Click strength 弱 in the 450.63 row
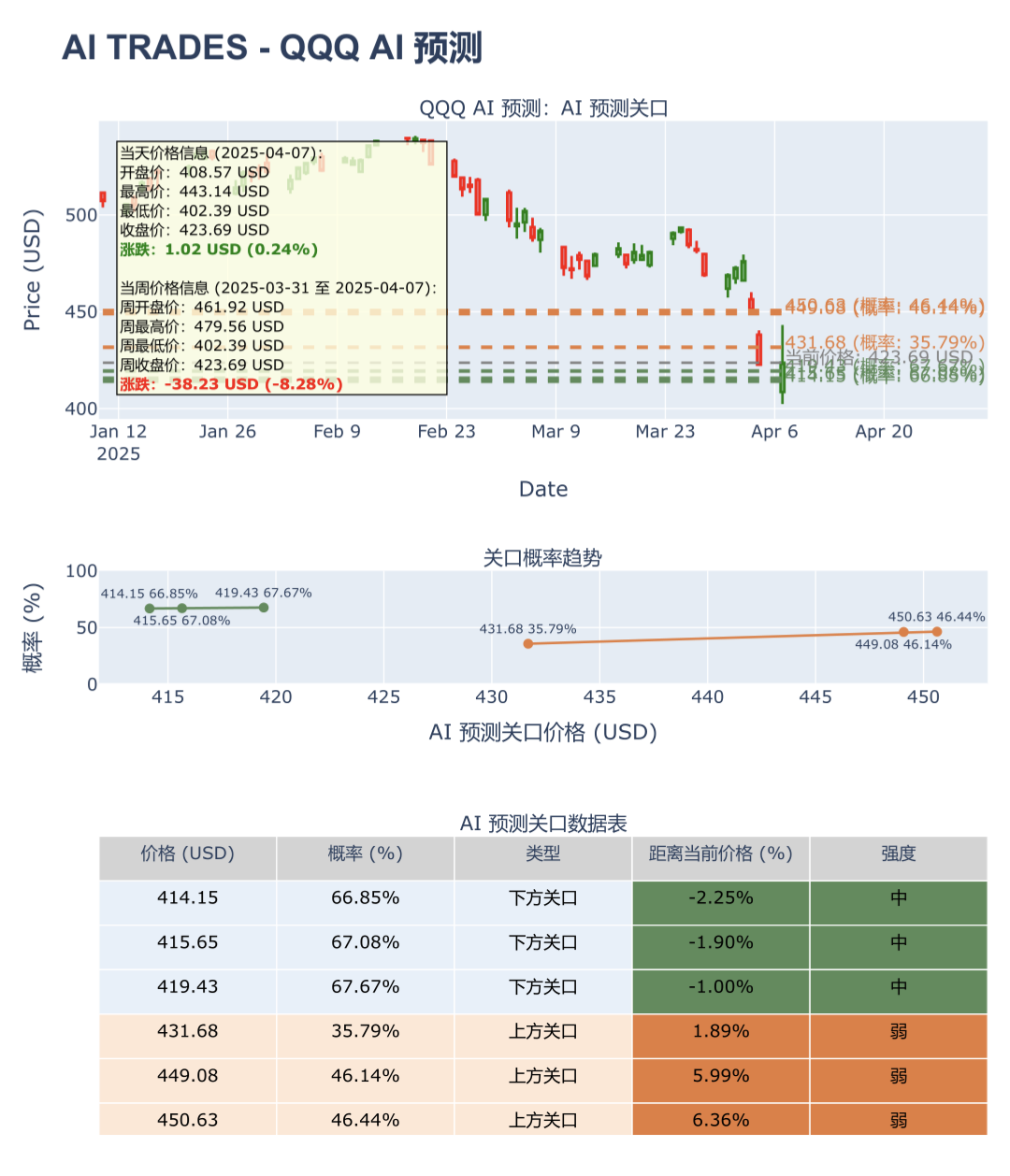Screen dimensions: 1010x1176 899,1120
